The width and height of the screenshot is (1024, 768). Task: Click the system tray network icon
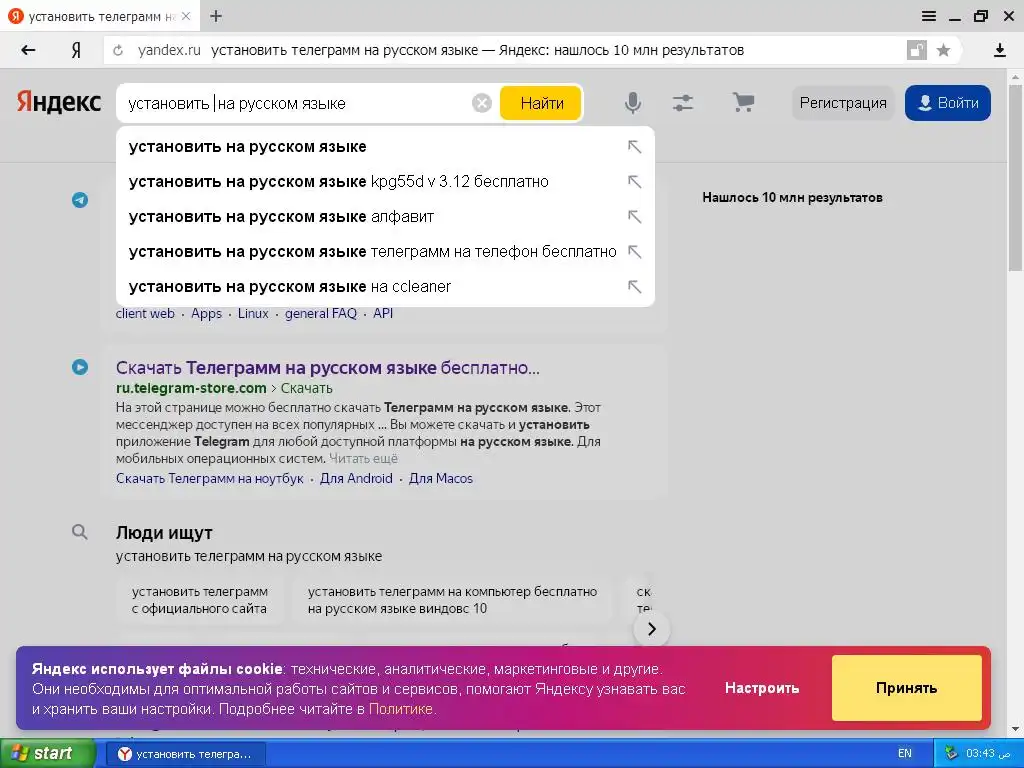[952, 754]
